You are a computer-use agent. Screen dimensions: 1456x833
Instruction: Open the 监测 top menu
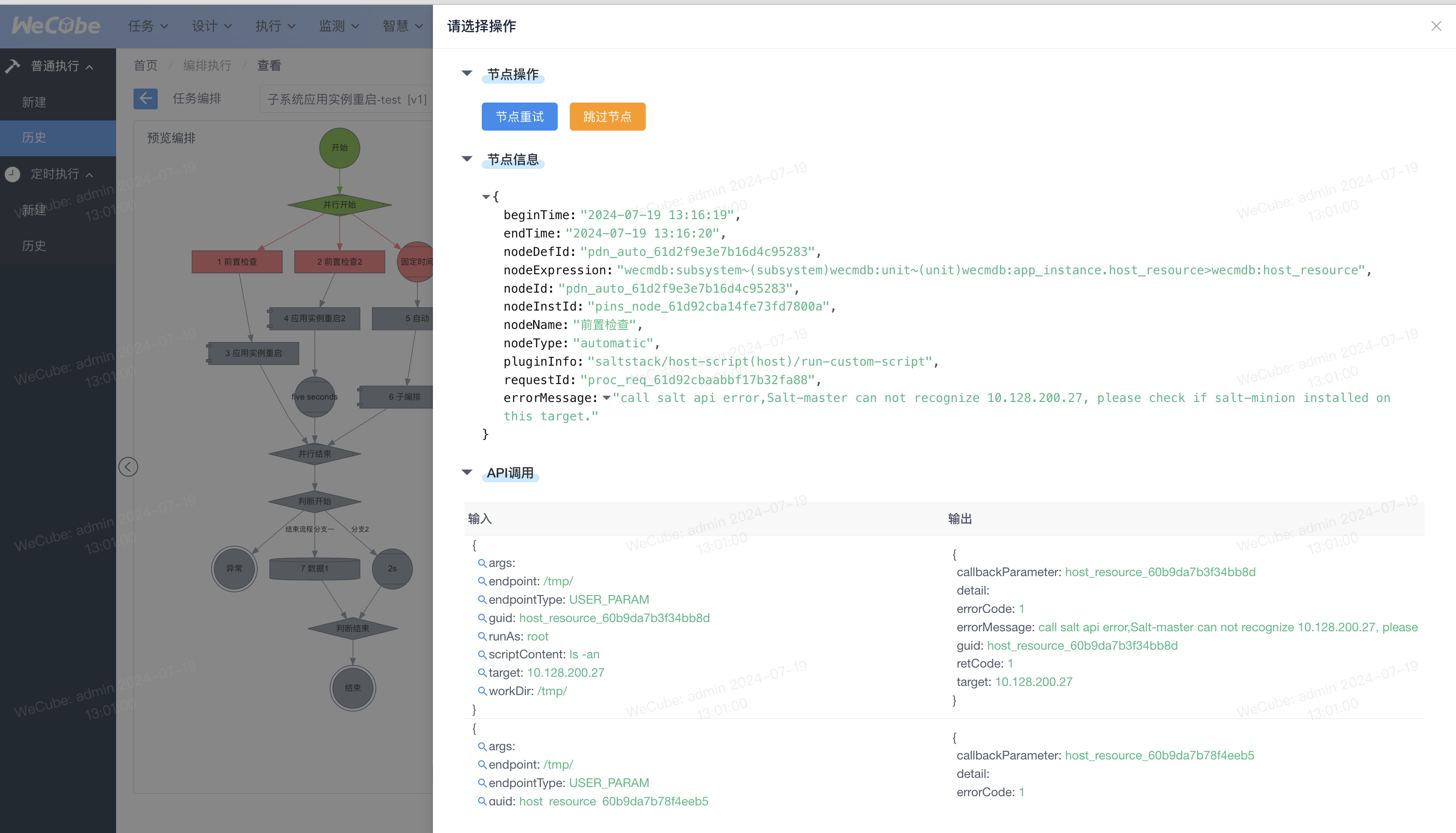click(x=339, y=26)
